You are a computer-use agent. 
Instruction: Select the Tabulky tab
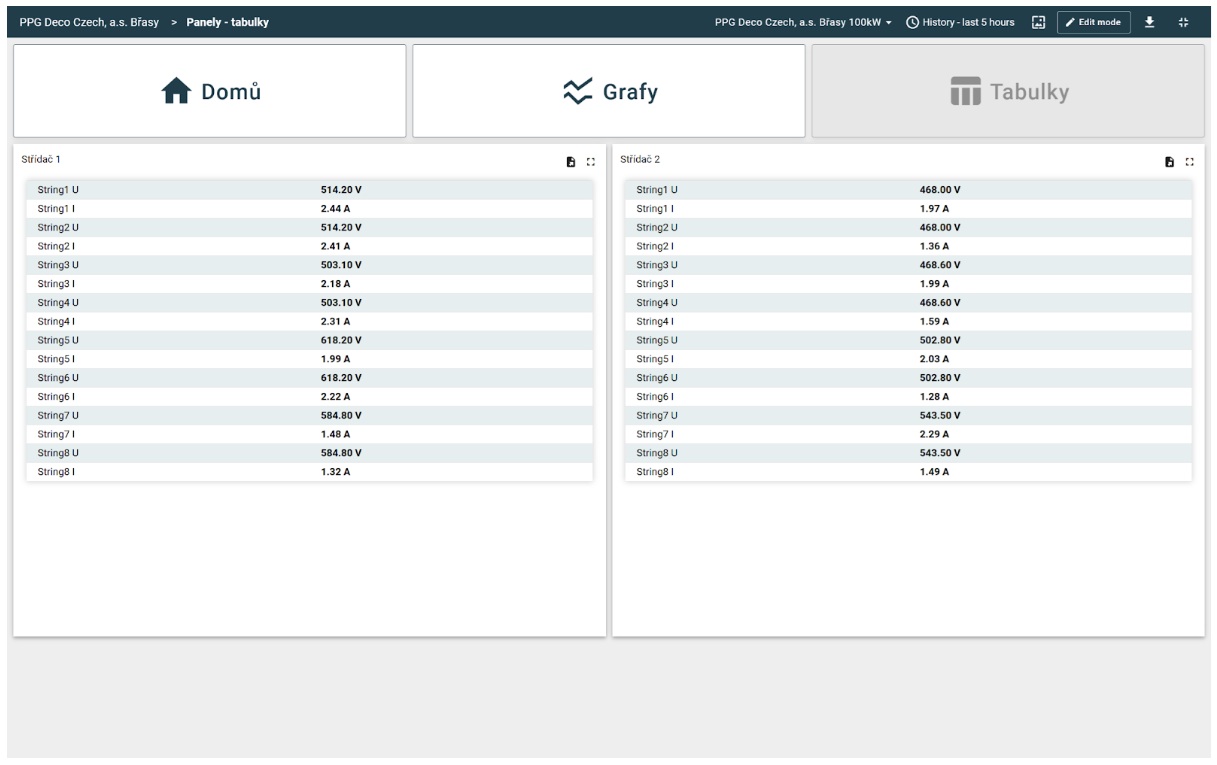[x=1007, y=92]
